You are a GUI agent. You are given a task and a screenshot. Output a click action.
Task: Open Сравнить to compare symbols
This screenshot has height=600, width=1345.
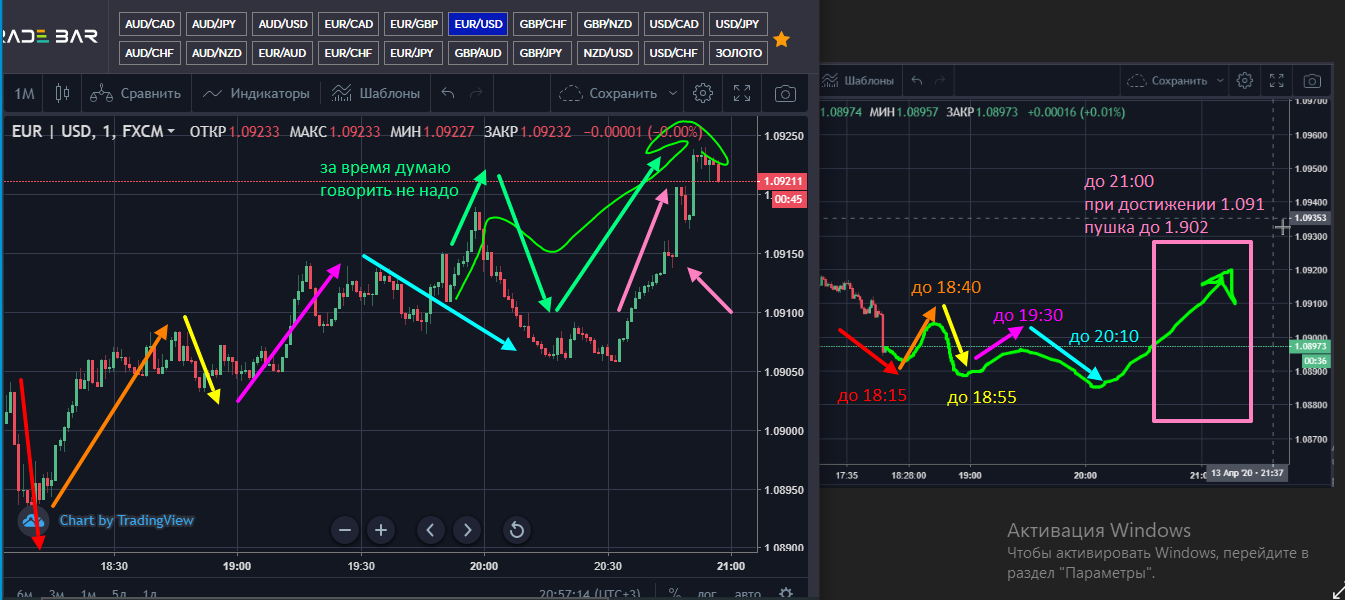135,93
